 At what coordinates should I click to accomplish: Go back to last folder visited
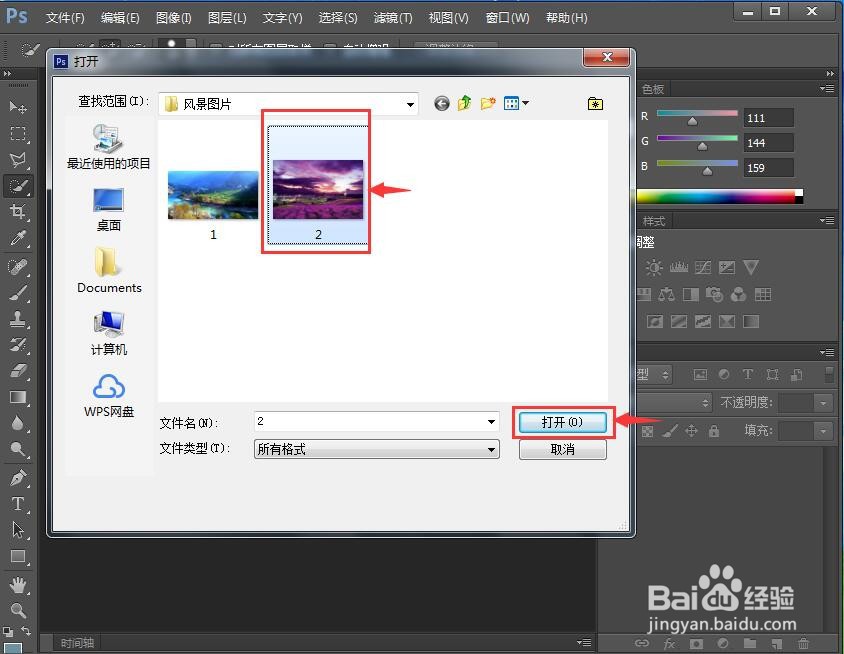442,103
